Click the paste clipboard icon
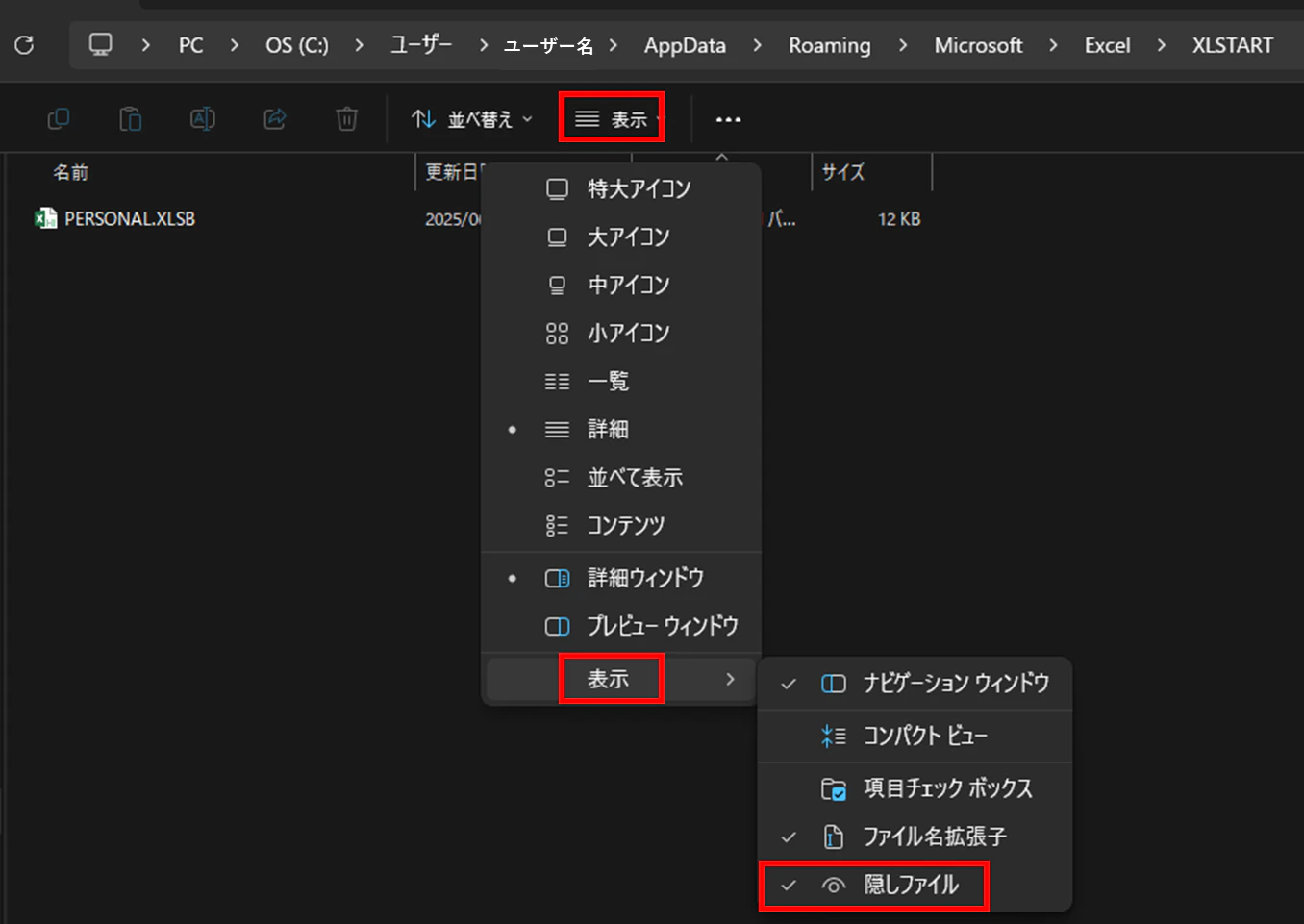Screen dimensions: 1304x924 click(x=131, y=119)
